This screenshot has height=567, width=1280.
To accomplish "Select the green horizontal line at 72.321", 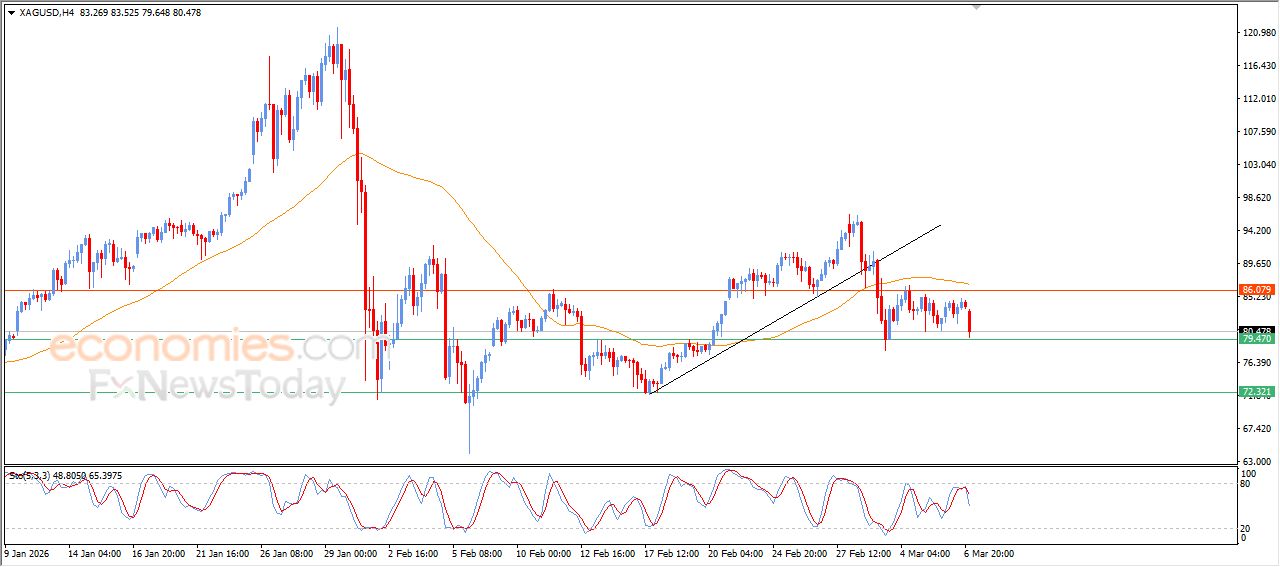I will pyautogui.click(x=620, y=392).
